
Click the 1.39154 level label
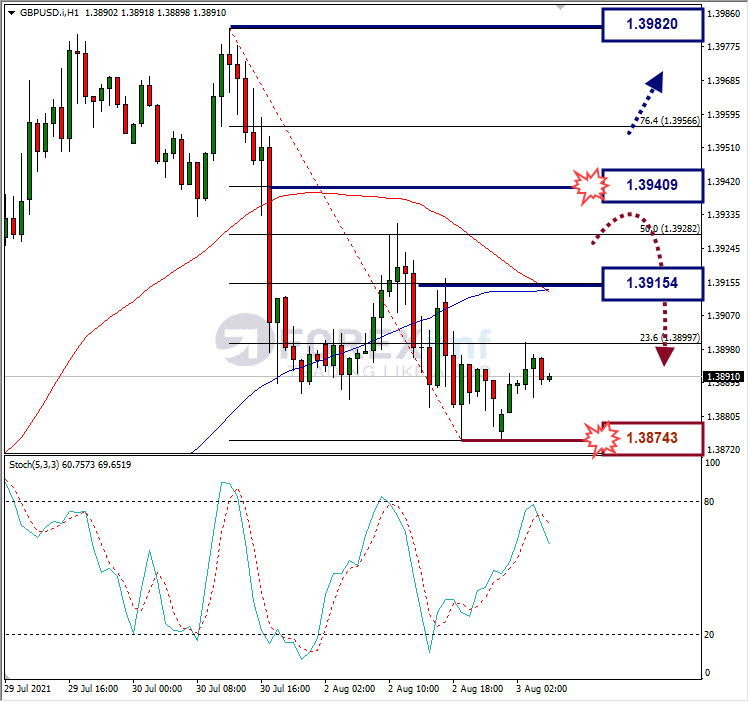click(652, 283)
